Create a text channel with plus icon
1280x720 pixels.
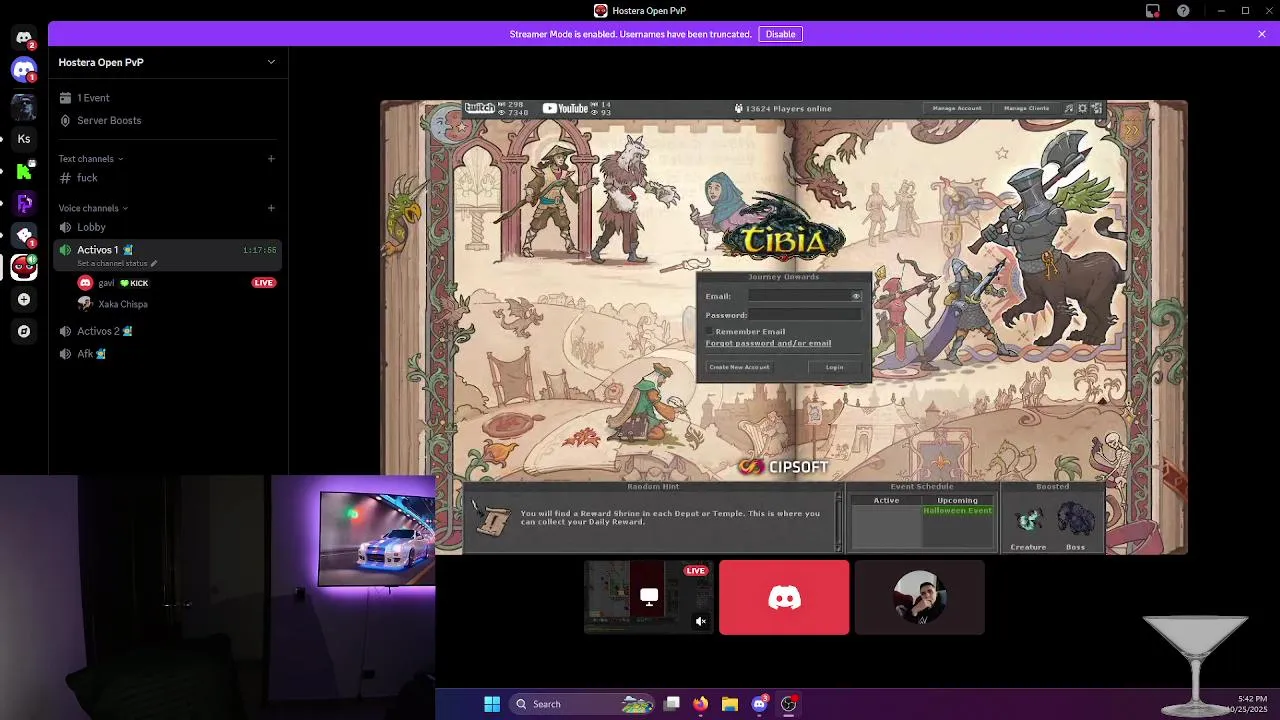point(271,158)
